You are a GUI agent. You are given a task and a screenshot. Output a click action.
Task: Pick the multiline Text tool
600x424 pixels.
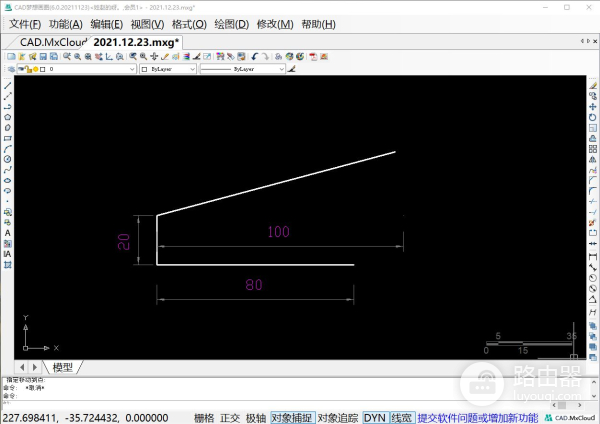(7, 233)
